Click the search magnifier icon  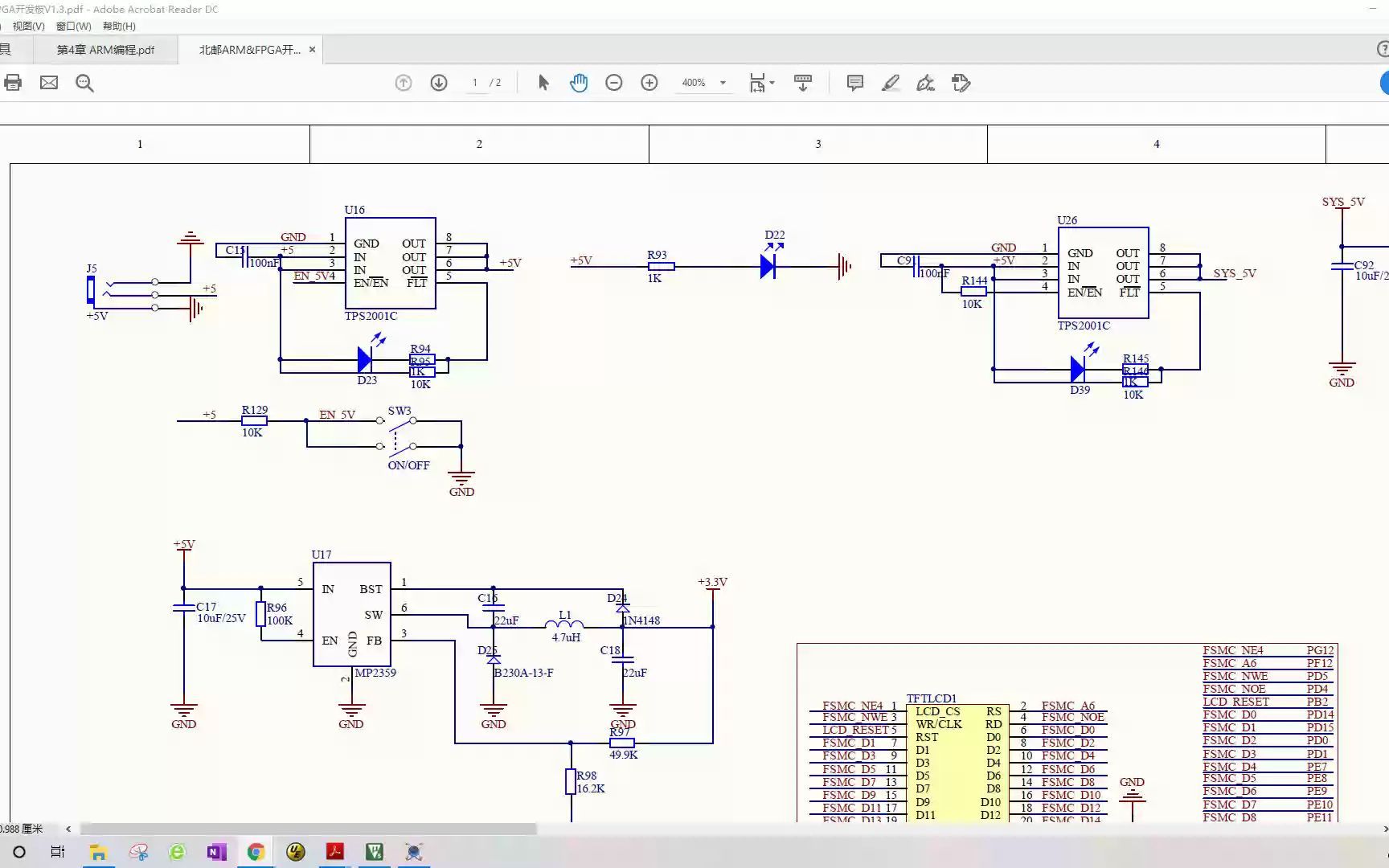pos(84,83)
